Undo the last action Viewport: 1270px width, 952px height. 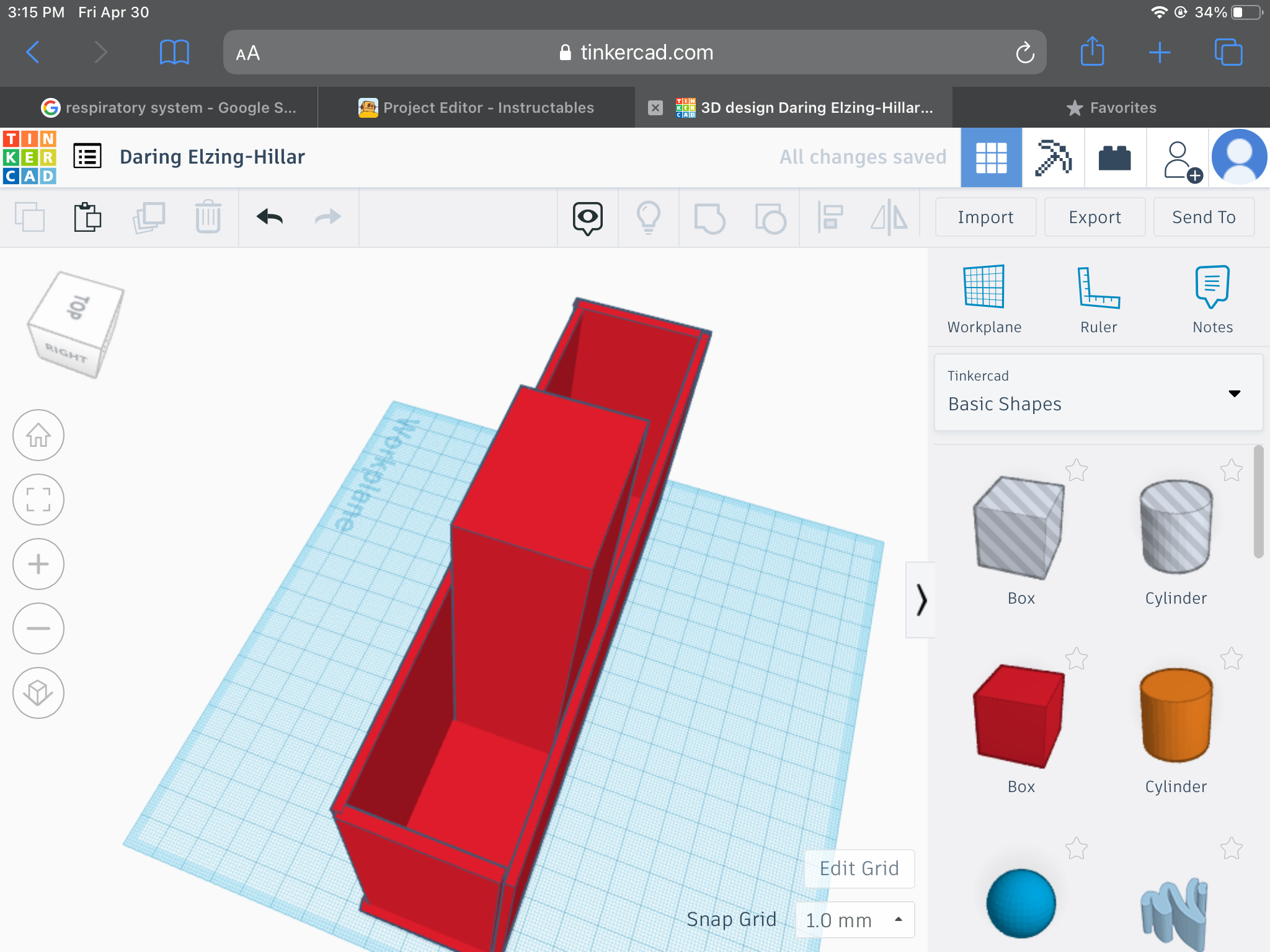click(269, 217)
